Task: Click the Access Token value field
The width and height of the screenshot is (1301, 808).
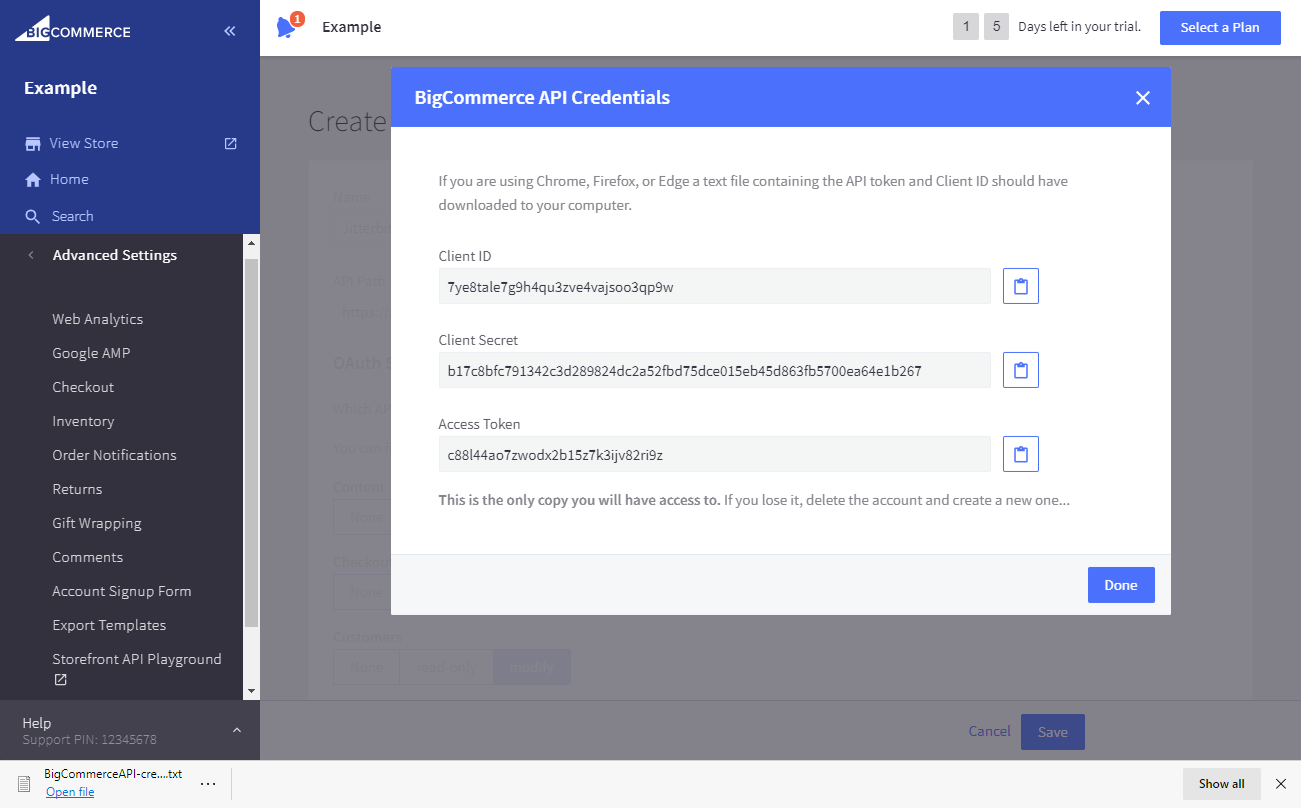Action: [x=714, y=454]
